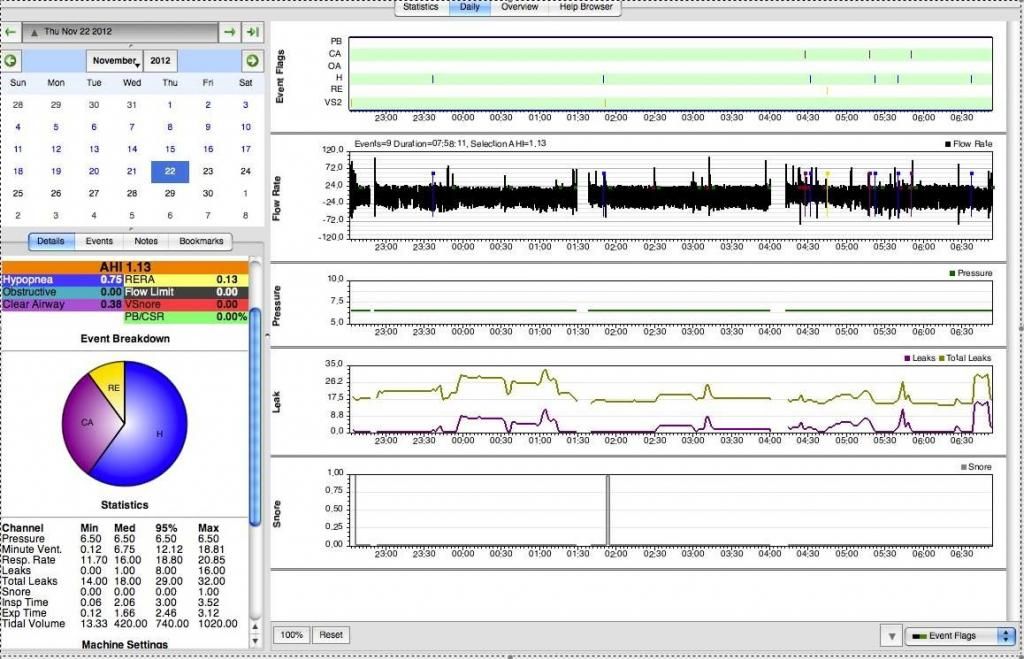This screenshot has height=659, width=1024.
Task: Click the 2012 year field
Action: [x=160, y=61]
